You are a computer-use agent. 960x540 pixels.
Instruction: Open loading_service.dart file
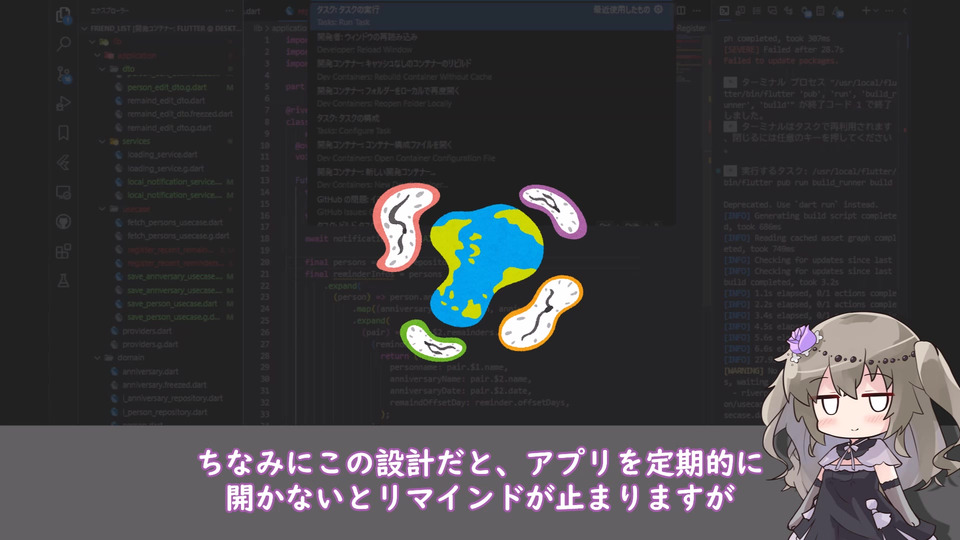coord(162,155)
